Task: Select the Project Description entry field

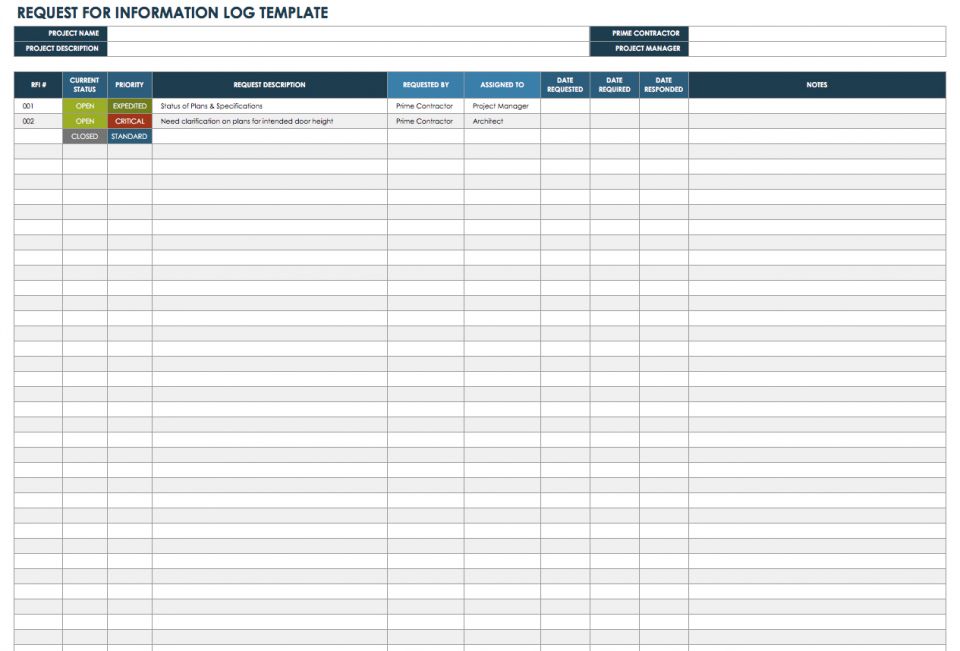Action: tap(348, 49)
